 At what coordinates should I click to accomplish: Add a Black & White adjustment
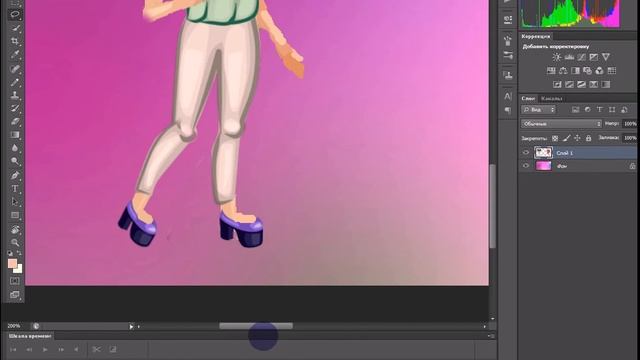(576, 71)
